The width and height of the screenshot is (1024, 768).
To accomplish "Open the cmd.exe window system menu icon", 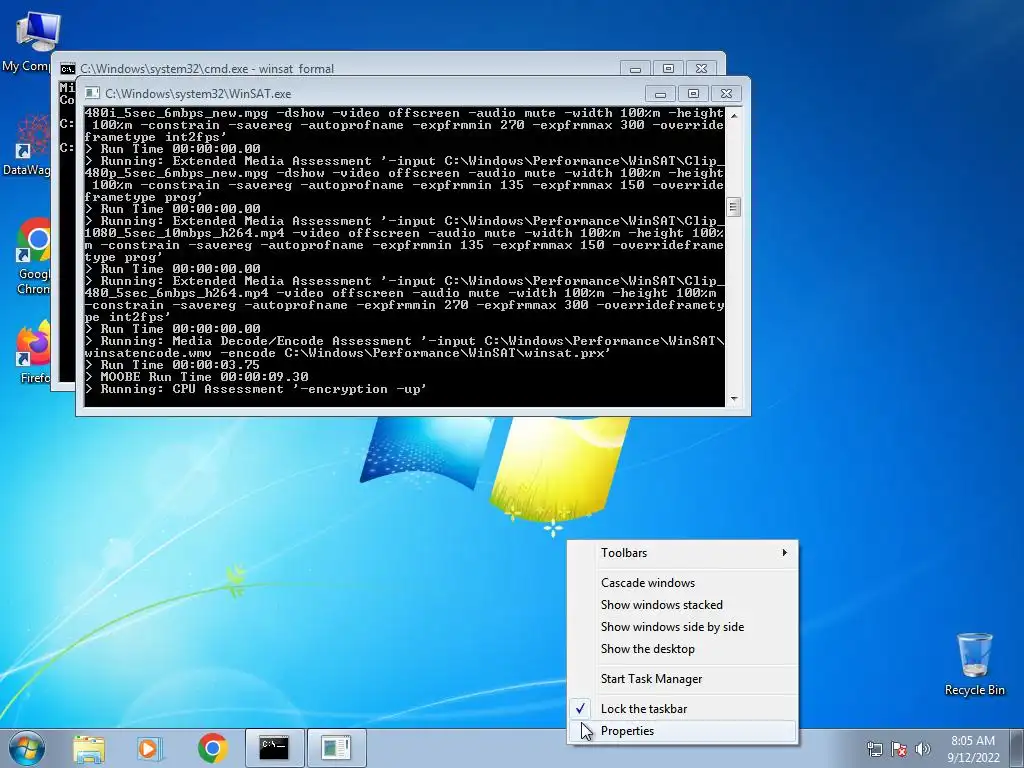I will pos(67,69).
